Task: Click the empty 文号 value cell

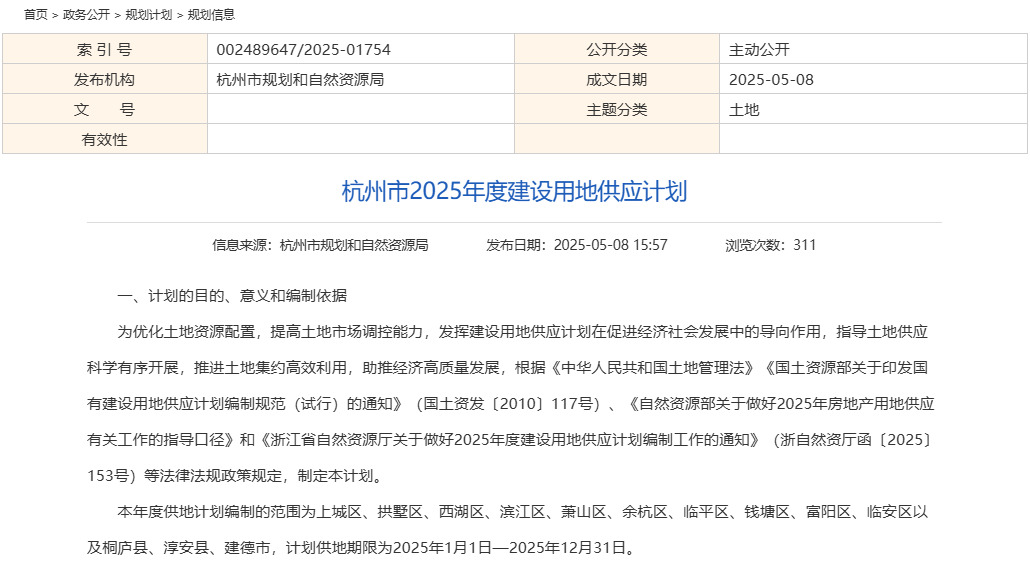Action: (360, 110)
